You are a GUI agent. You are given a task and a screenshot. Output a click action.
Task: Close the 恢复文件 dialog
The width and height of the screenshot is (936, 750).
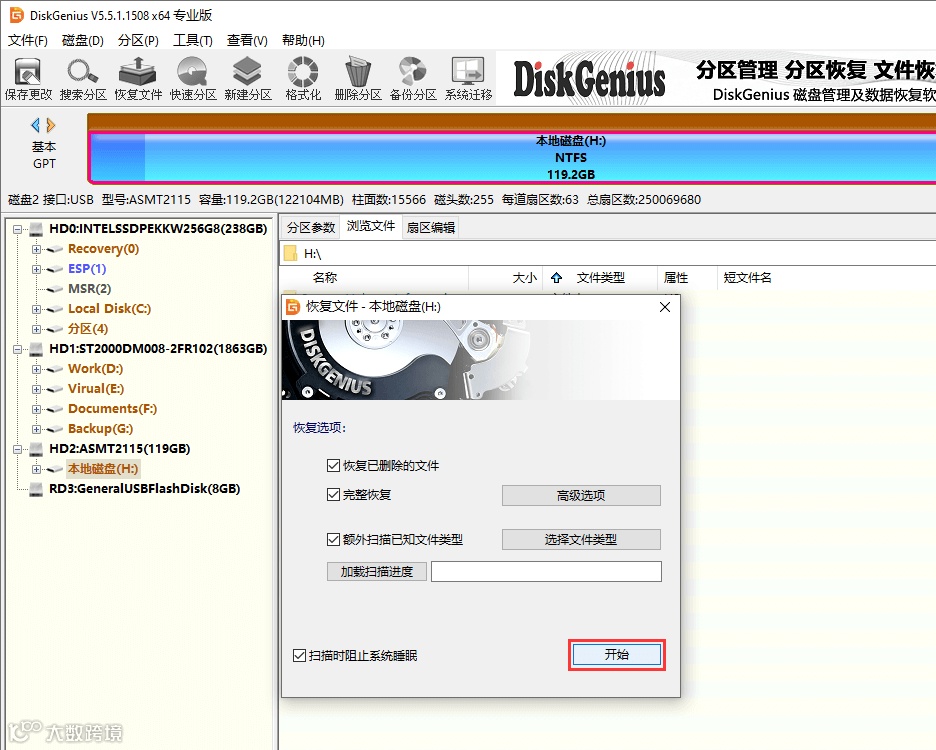tap(665, 307)
